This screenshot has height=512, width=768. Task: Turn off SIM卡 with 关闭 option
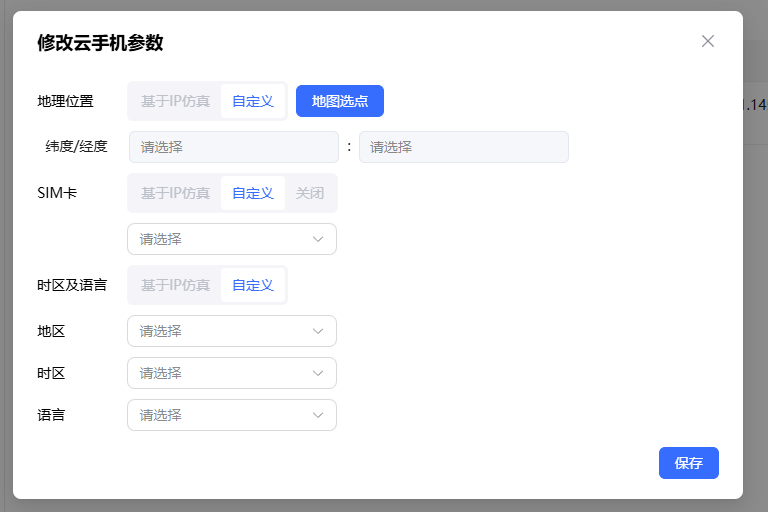[x=310, y=193]
